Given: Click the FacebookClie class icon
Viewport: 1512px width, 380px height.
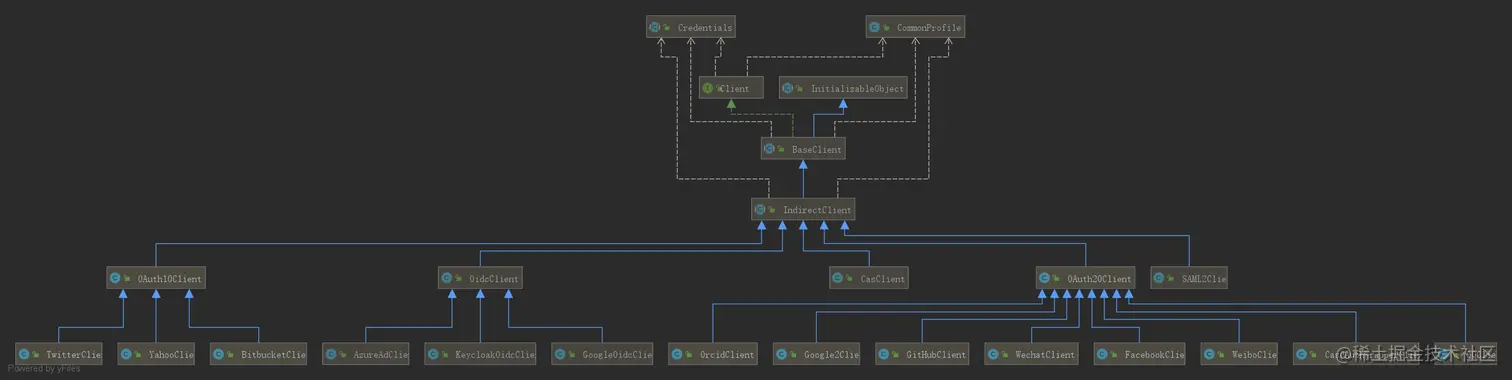Looking at the screenshot, I should (1102, 354).
